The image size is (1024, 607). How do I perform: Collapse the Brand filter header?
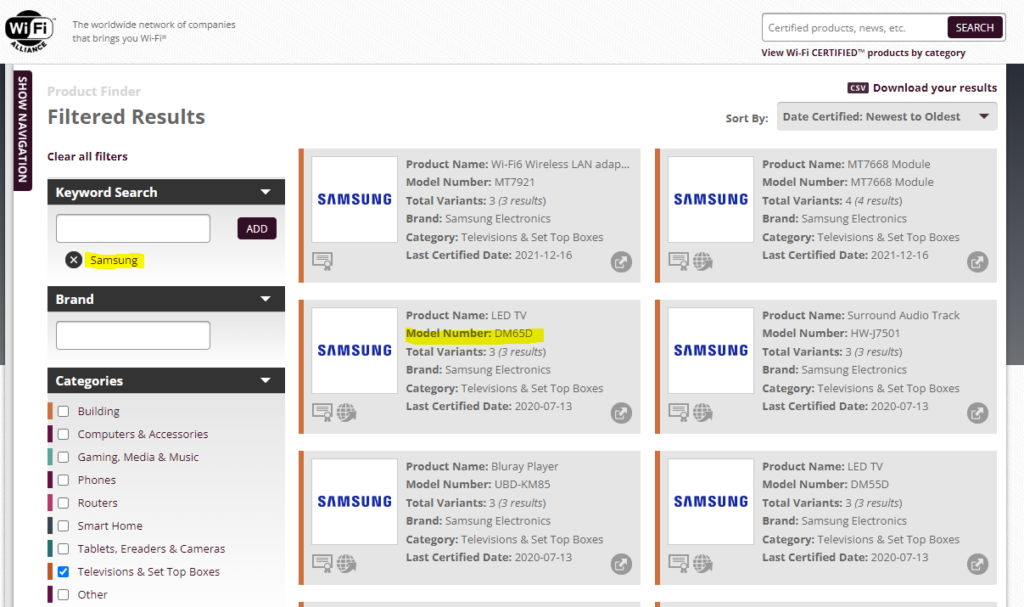(265, 299)
